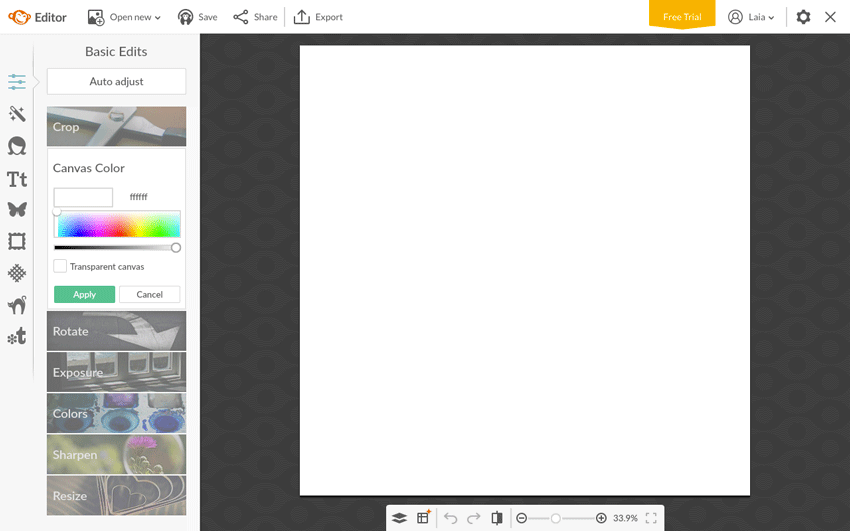Expand the Crop section
850x531 pixels.
pos(117,126)
